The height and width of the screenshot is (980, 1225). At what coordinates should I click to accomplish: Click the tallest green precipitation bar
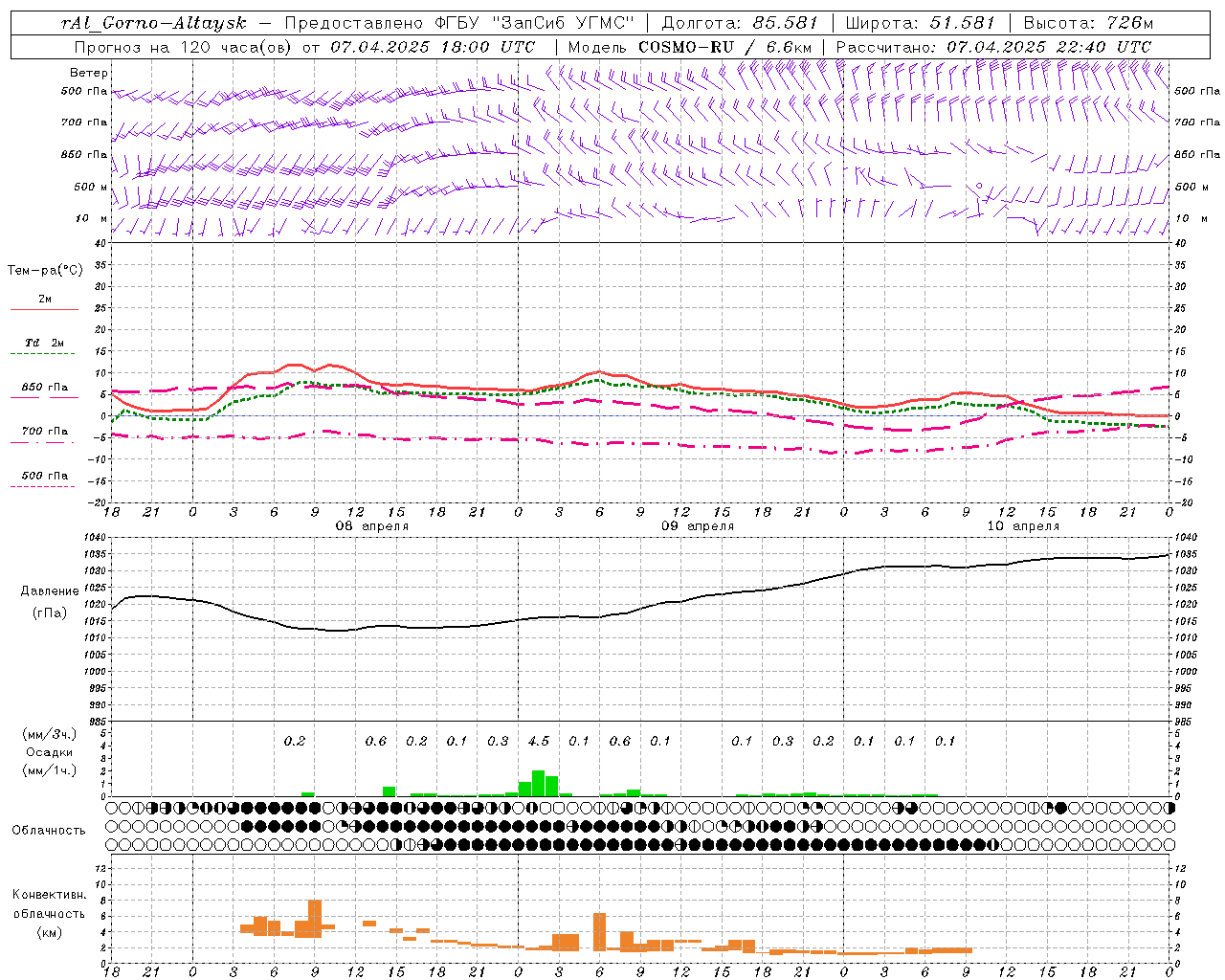538,784
